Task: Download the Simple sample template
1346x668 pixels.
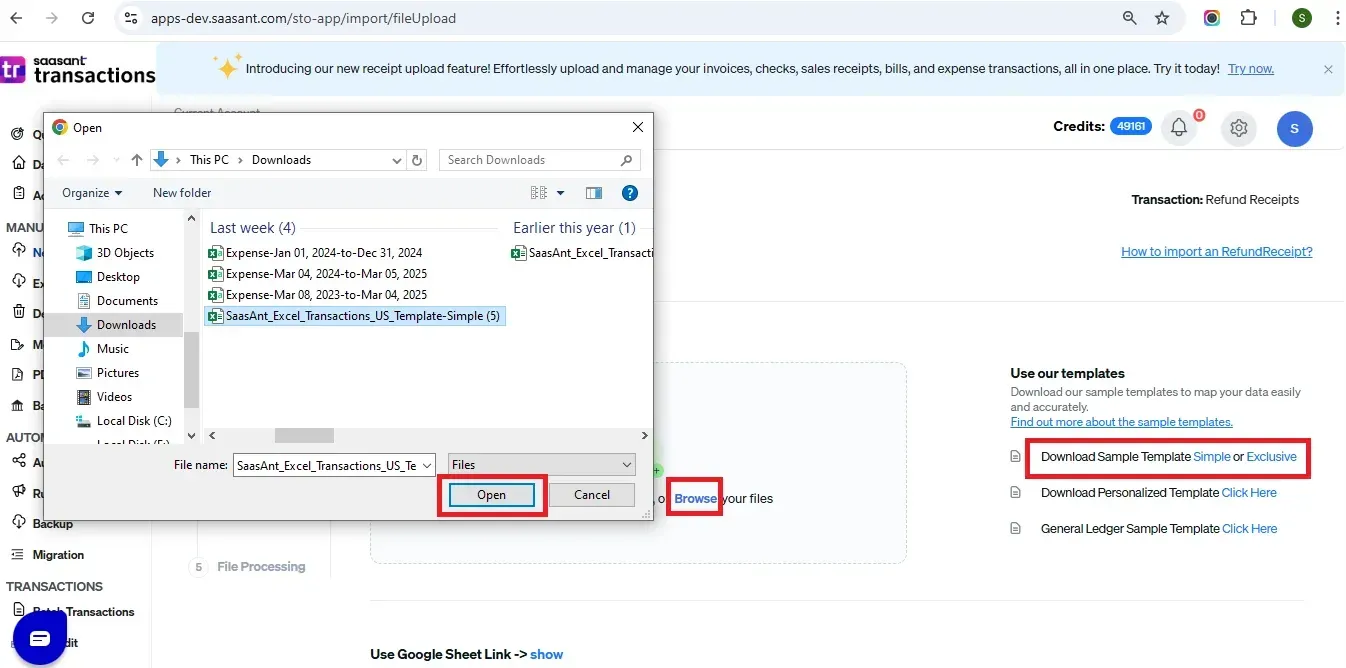Action: (x=1212, y=457)
